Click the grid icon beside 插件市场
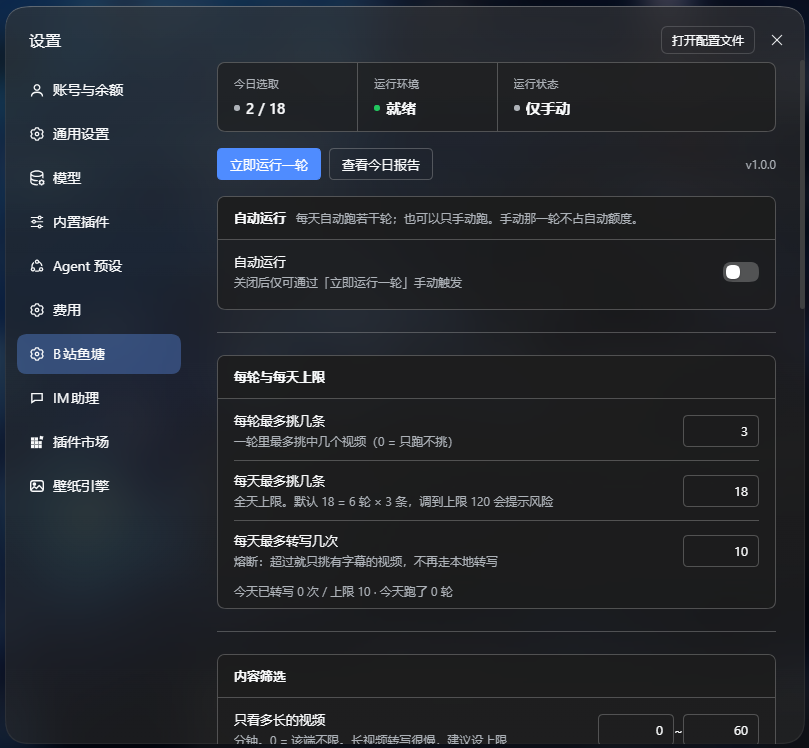This screenshot has height=748, width=809. pyautogui.click(x=37, y=442)
